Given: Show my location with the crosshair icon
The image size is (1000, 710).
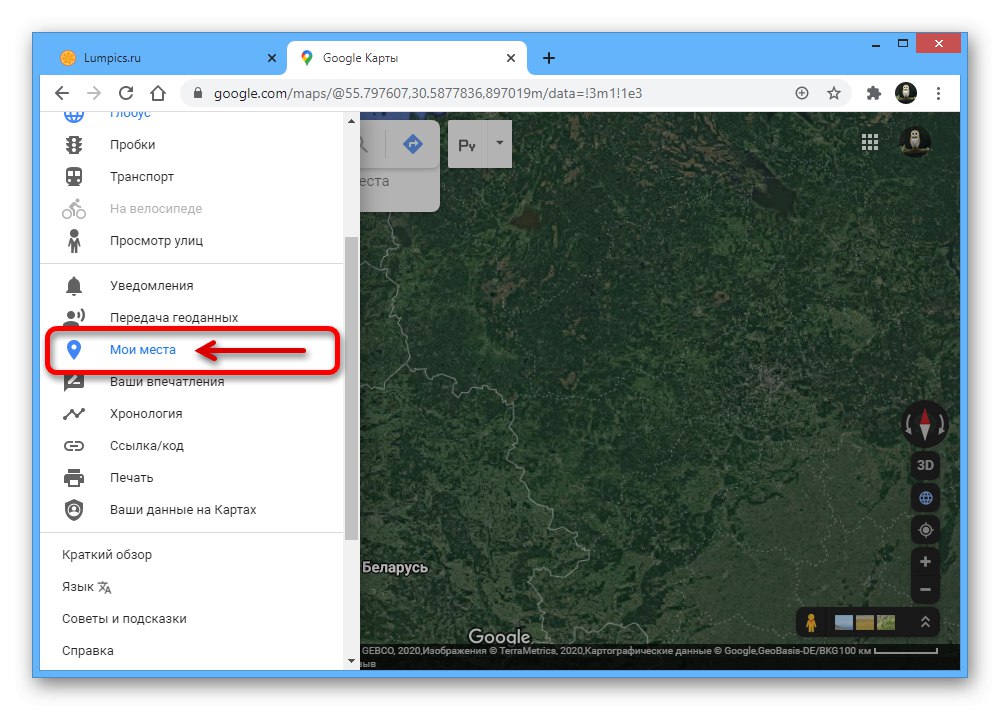Looking at the screenshot, I should (924, 529).
